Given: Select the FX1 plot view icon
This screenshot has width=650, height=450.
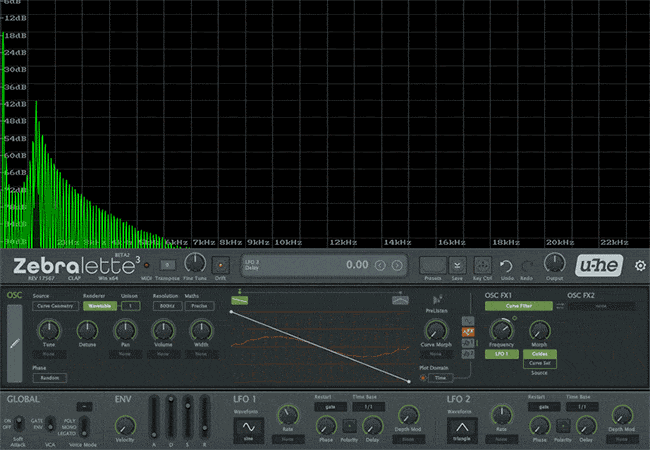Looking at the screenshot, I should [468, 343].
